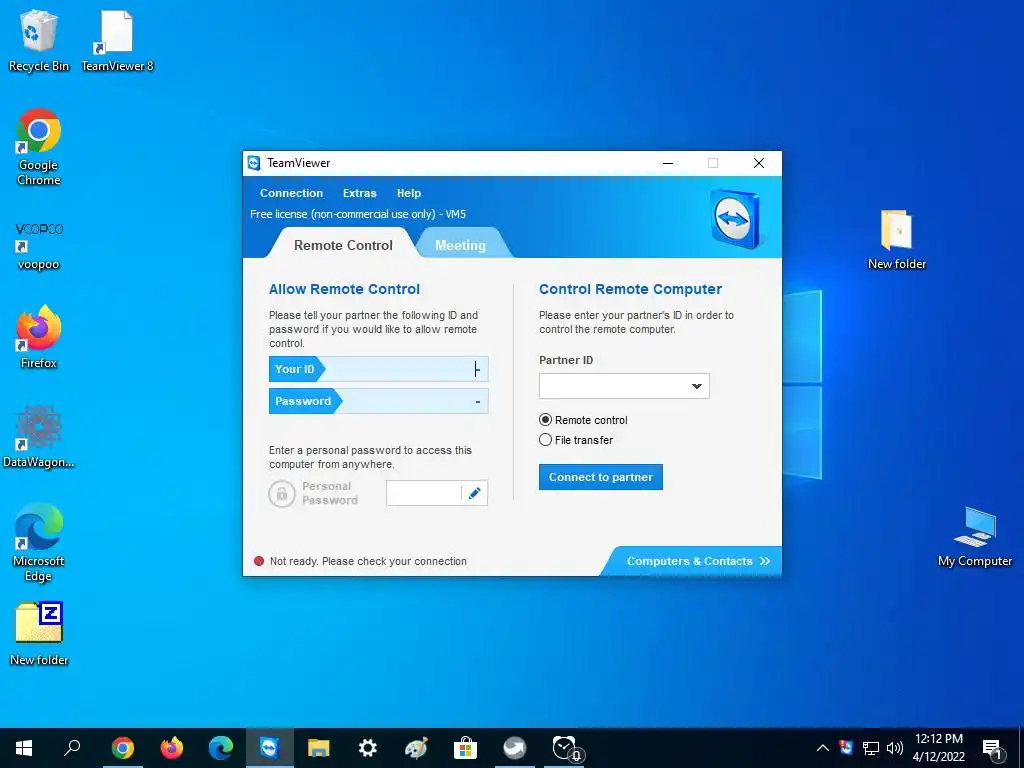Select the My Computer desktop icon
This screenshot has width=1024, height=768.
[x=974, y=536]
